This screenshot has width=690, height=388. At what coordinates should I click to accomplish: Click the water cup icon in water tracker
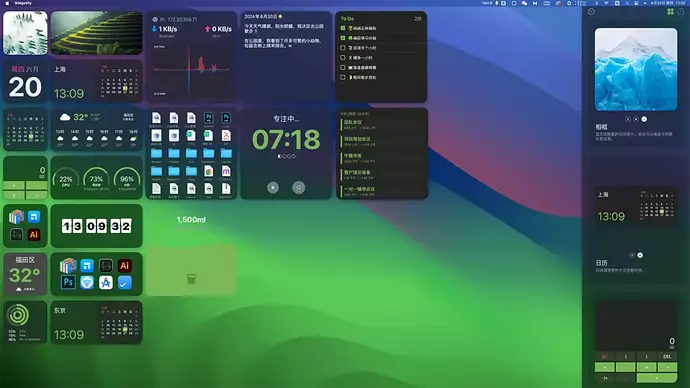pyautogui.click(x=191, y=279)
